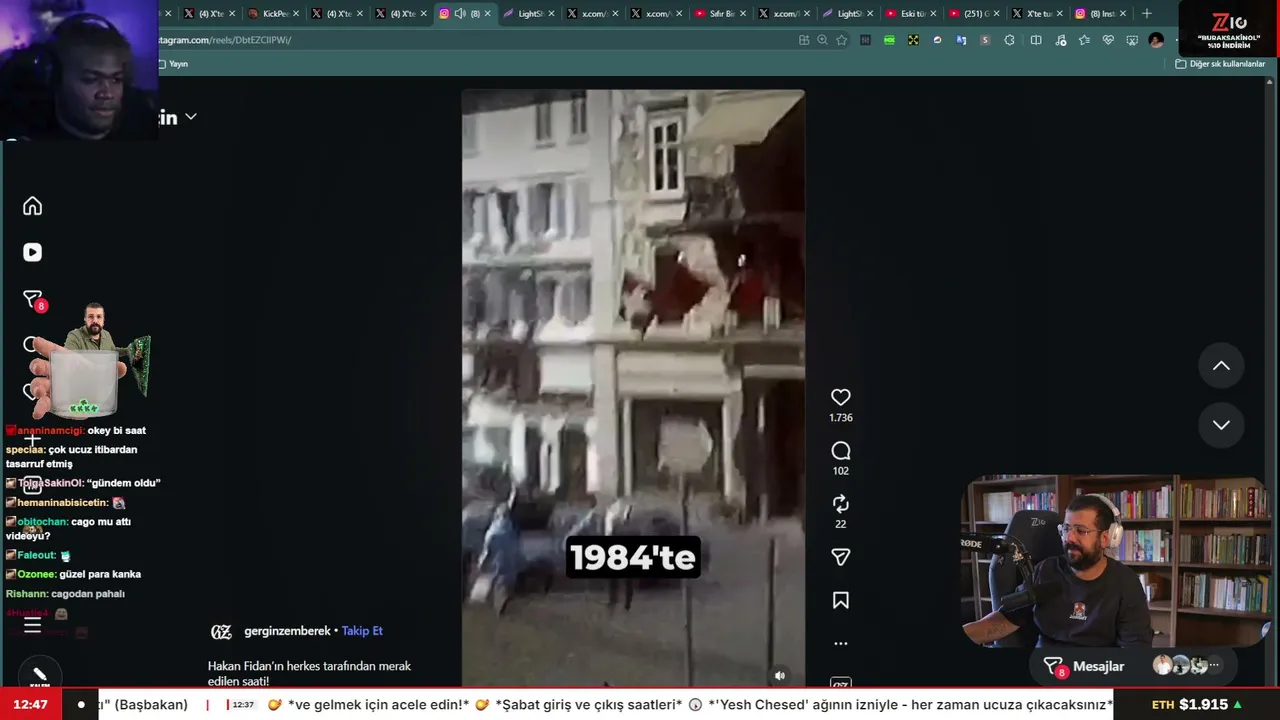Open gerginzemberek profile name link
Image resolution: width=1280 pixels, height=720 pixels.
(x=287, y=631)
